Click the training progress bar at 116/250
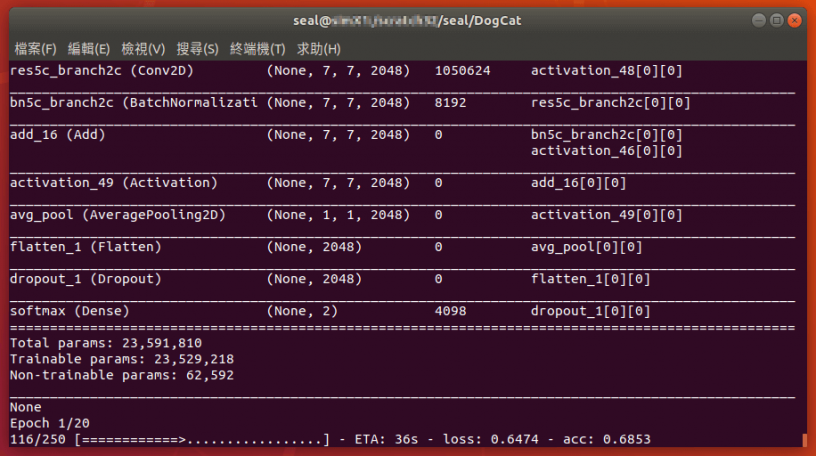 point(201,439)
